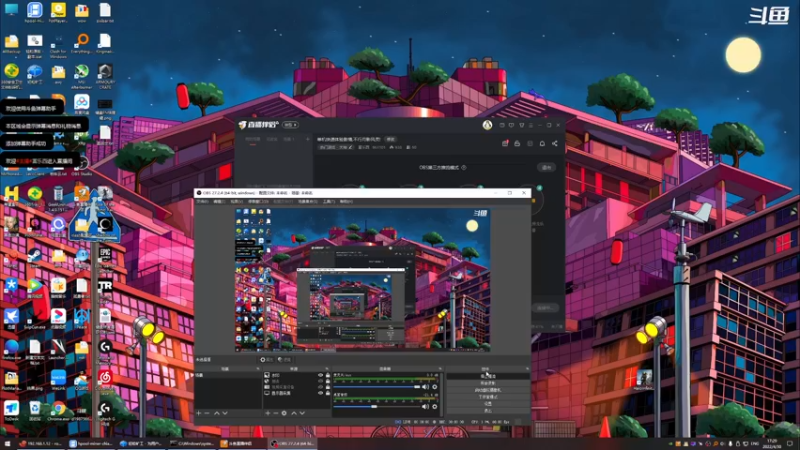Open the gift box icon with red dot
The height and width of the screenshot is (450, 800).
coord(505,143)
